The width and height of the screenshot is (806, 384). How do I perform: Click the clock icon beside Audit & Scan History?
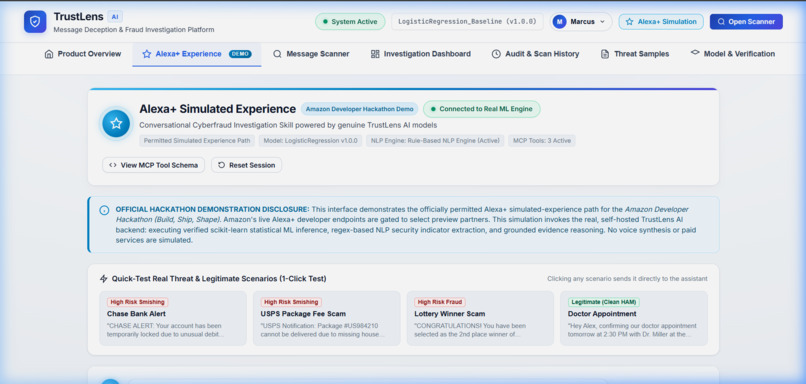tap(496, 54)
